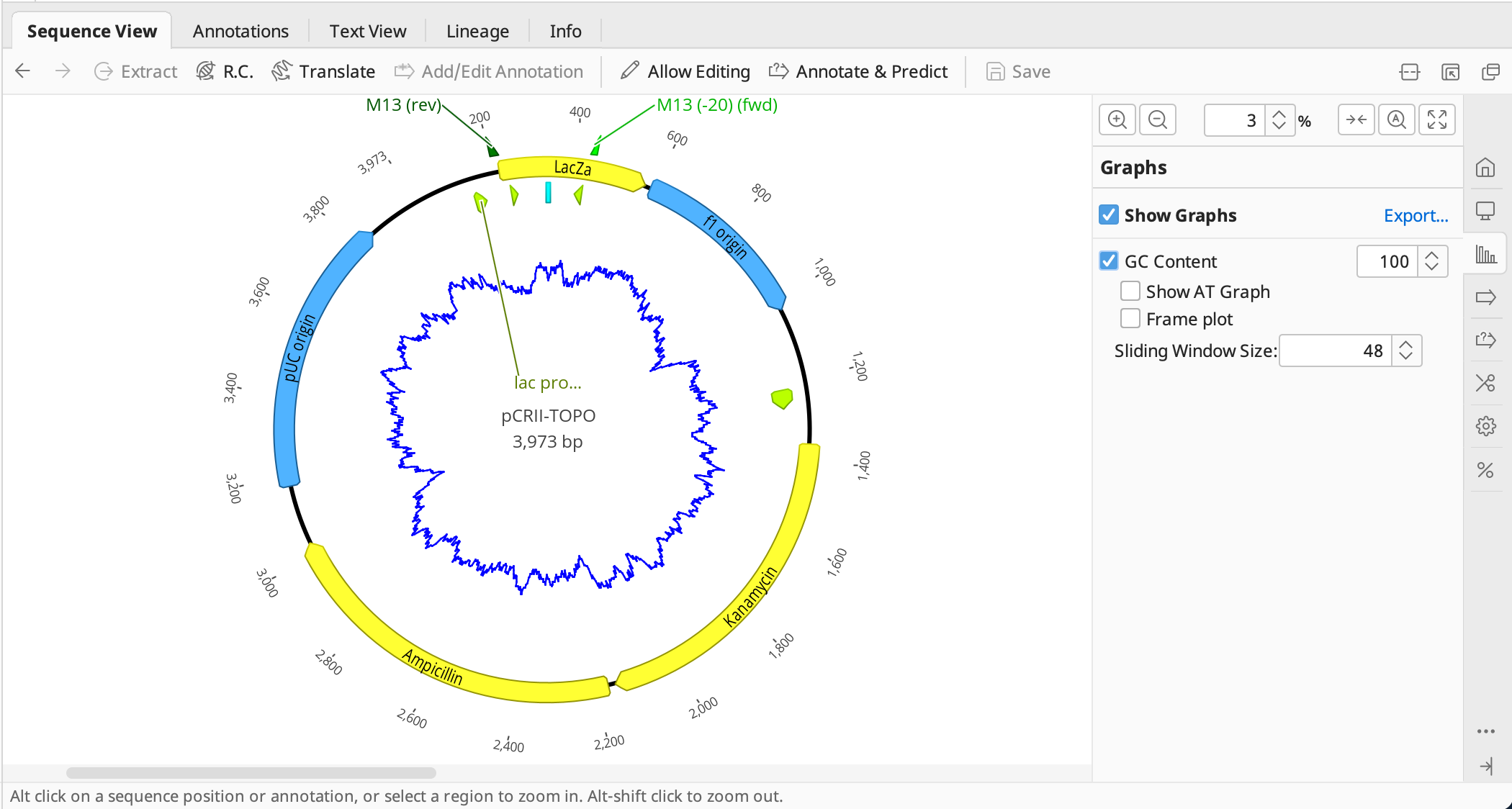Click the restriction analysis scissors icon
This screenshot has height=809, width=1512.
tap(1485, 383)
